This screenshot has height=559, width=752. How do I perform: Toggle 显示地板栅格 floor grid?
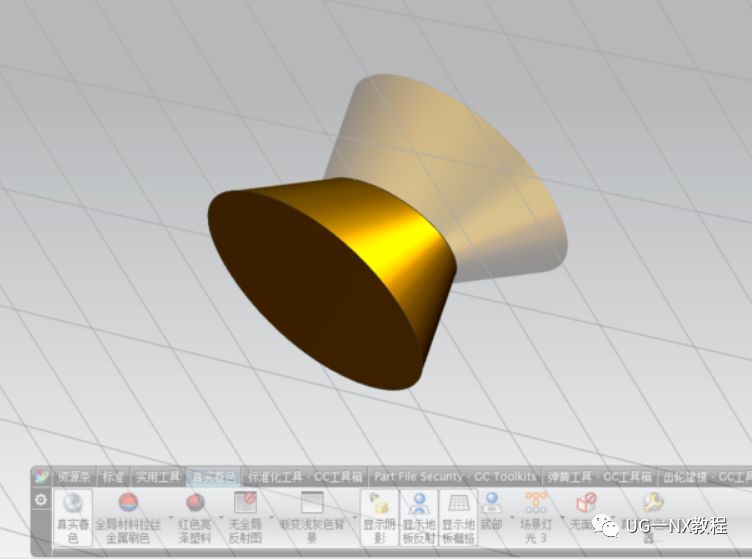(x=458, y=517)
